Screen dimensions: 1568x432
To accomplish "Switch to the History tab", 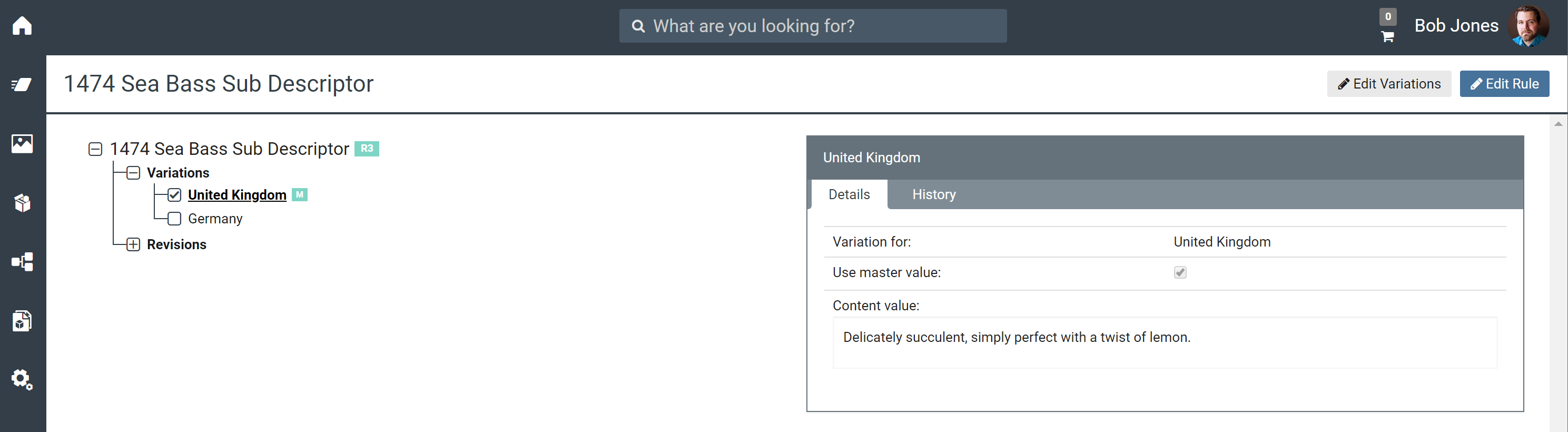I will tap(934, 195).
